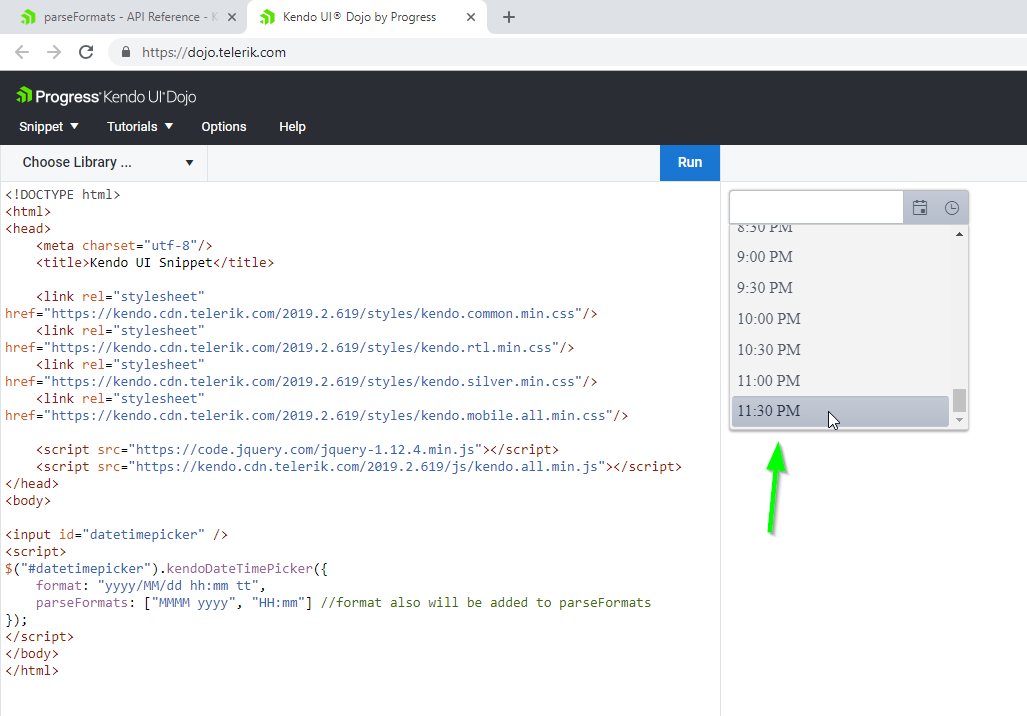
Task: Choose 10:30 PM in time list
Action: pyautogui.click(x=840, y=350)
